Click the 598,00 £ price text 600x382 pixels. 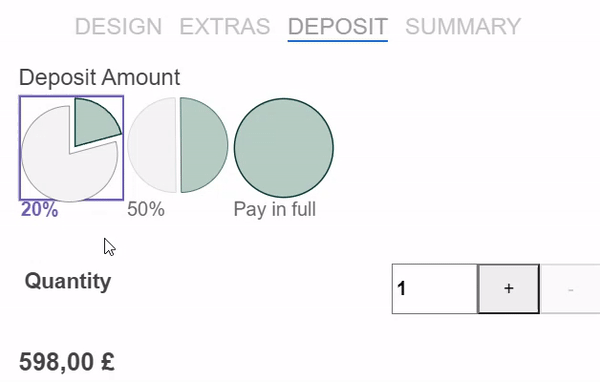click(67, 362)
